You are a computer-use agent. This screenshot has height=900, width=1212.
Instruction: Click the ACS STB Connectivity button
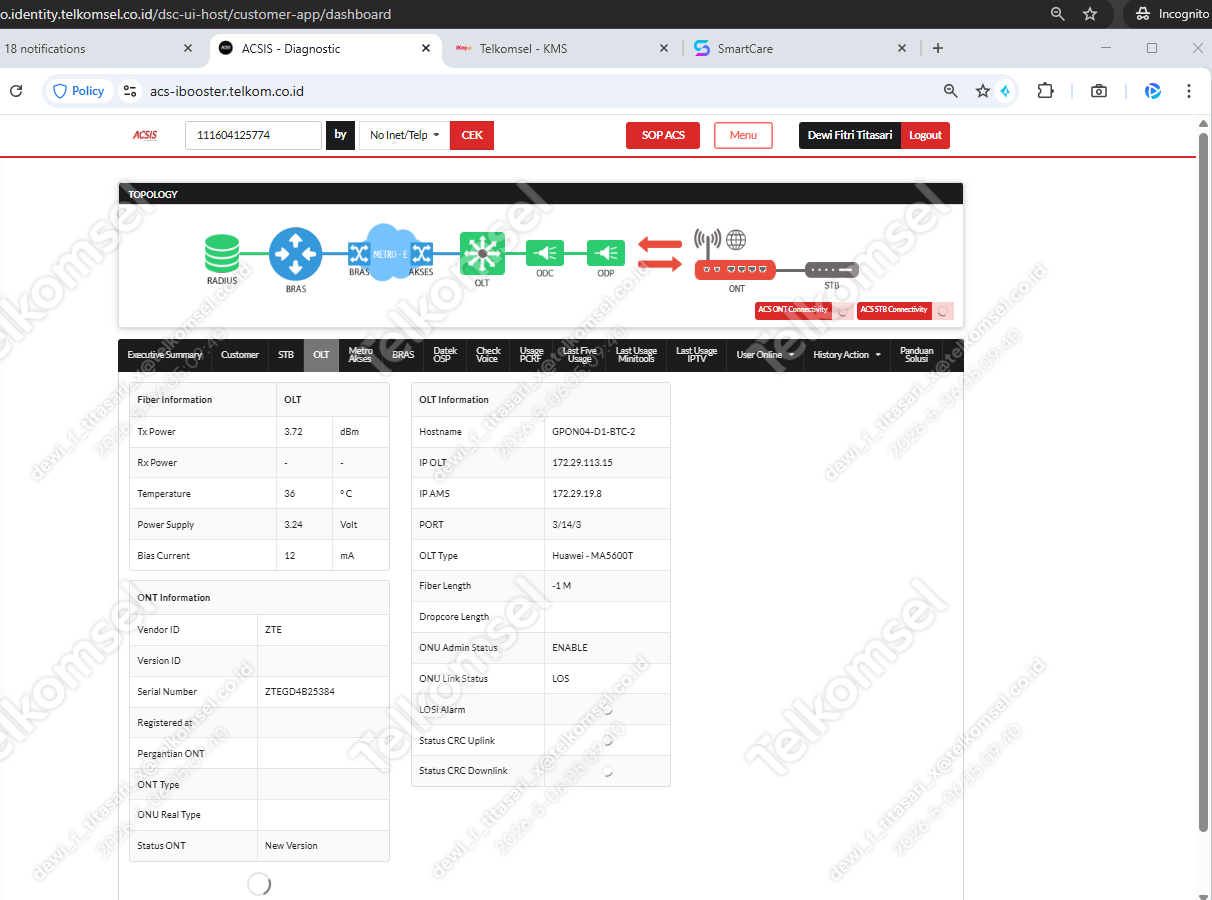pos(894,310)
